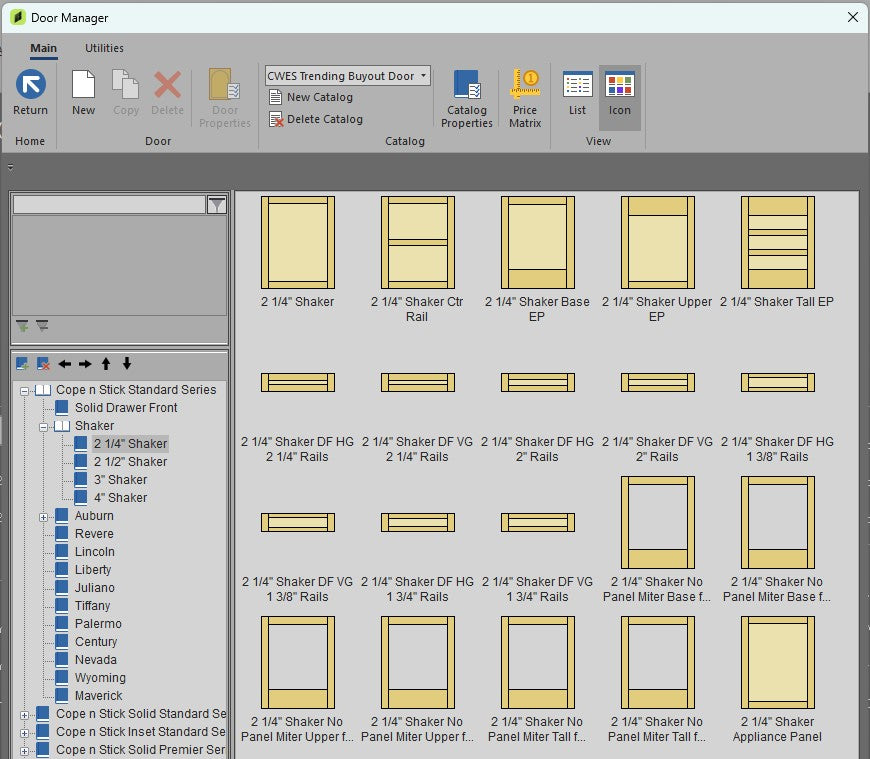Screen dimensions: 870x759
Task: Click the move down arrow in tree toolbar
Action: (x=127, y=364)
